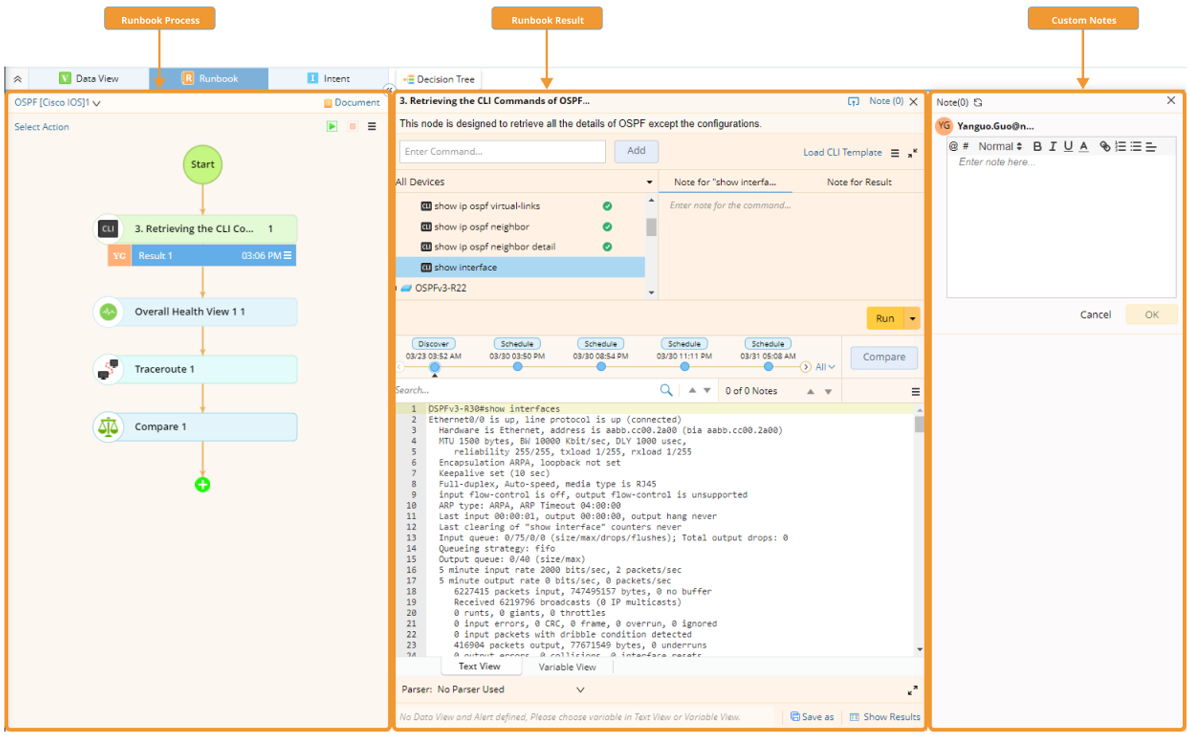Select the Traceroute 1 node icon
Image resolution: width=1191 pixels, height=735 pixels.
[x=108, y=369]
